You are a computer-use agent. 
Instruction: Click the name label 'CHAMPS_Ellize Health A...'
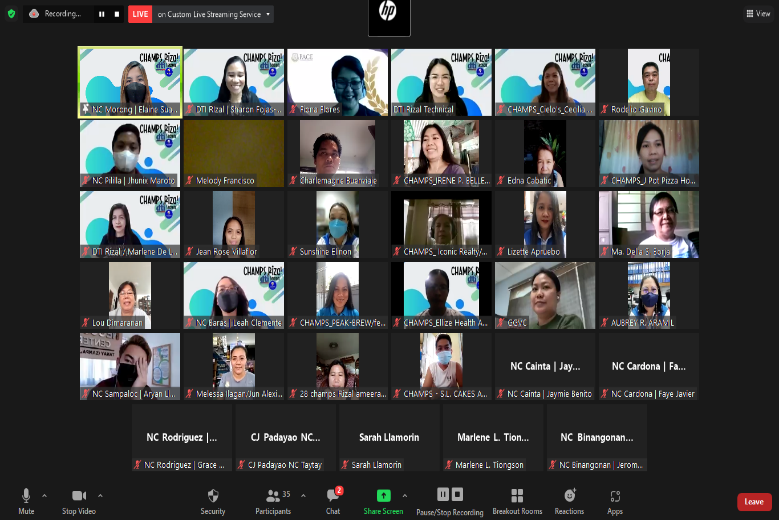(446, 323)
